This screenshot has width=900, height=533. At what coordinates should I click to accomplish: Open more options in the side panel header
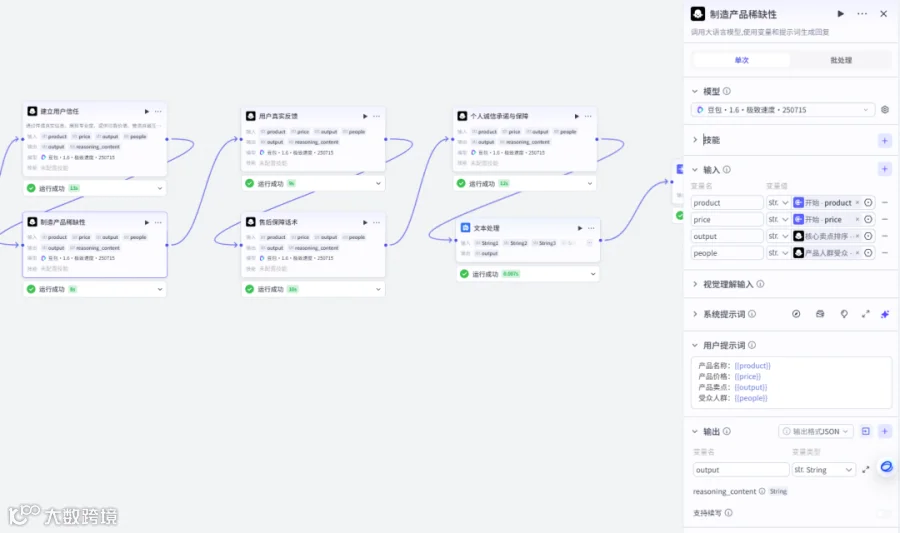(x=862, y=14)
